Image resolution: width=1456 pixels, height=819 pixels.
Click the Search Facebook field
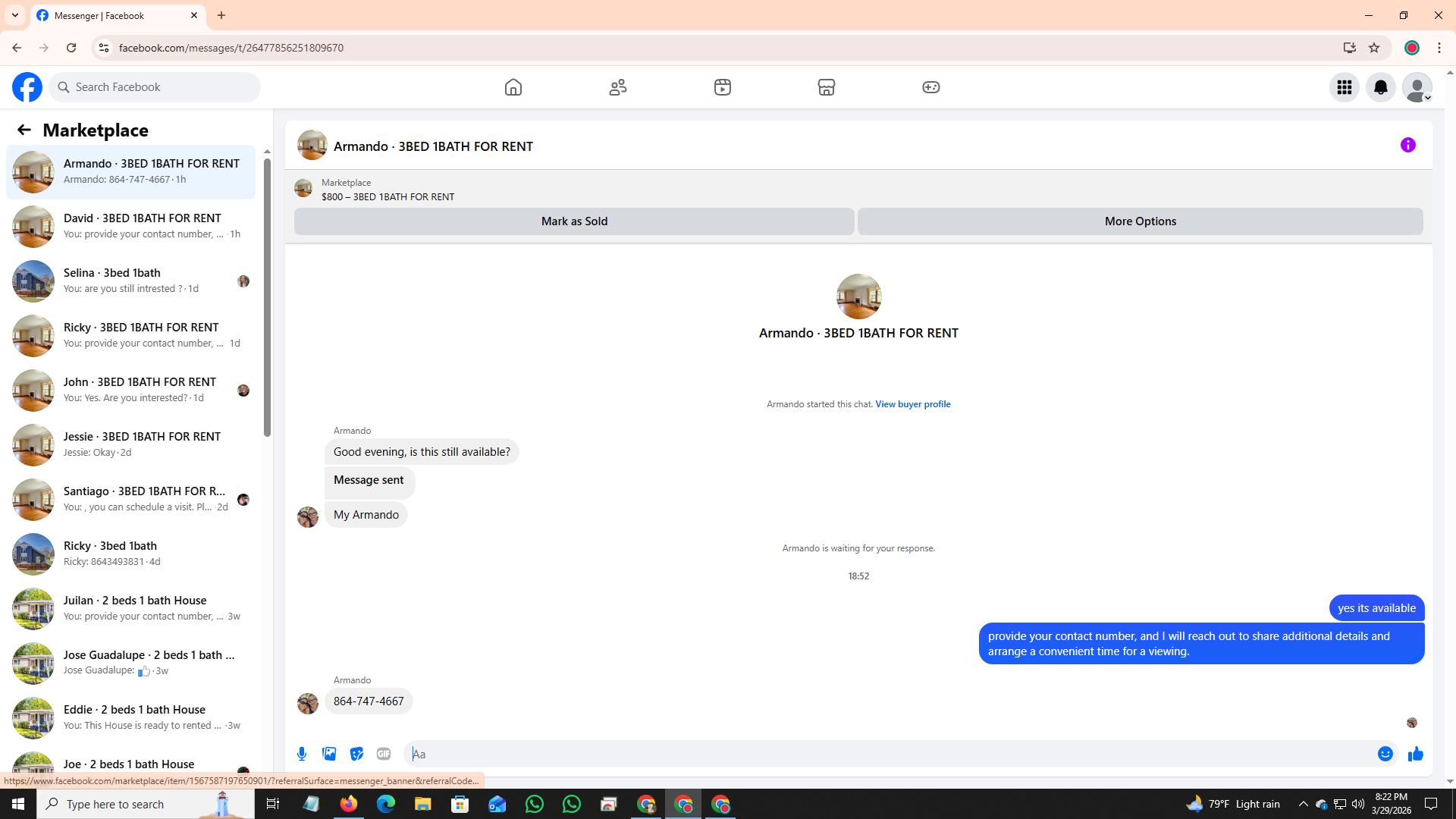click(x=155, y=87)
